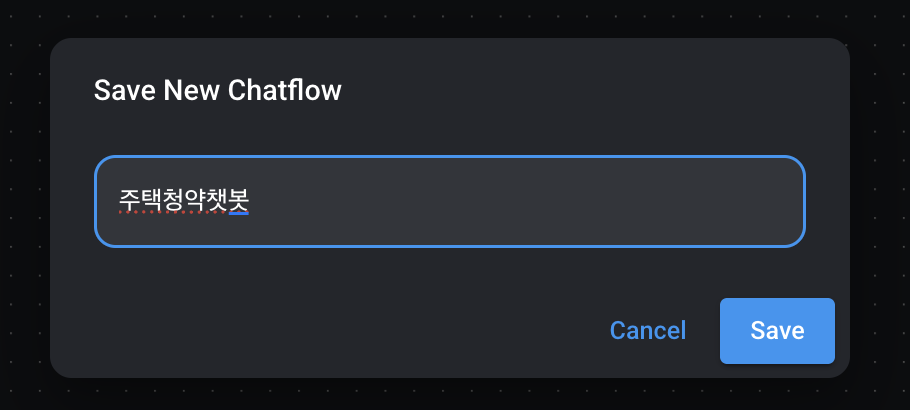Click the word "Chatflow" in the title
The image size is (910, 410).
(285, 91)
